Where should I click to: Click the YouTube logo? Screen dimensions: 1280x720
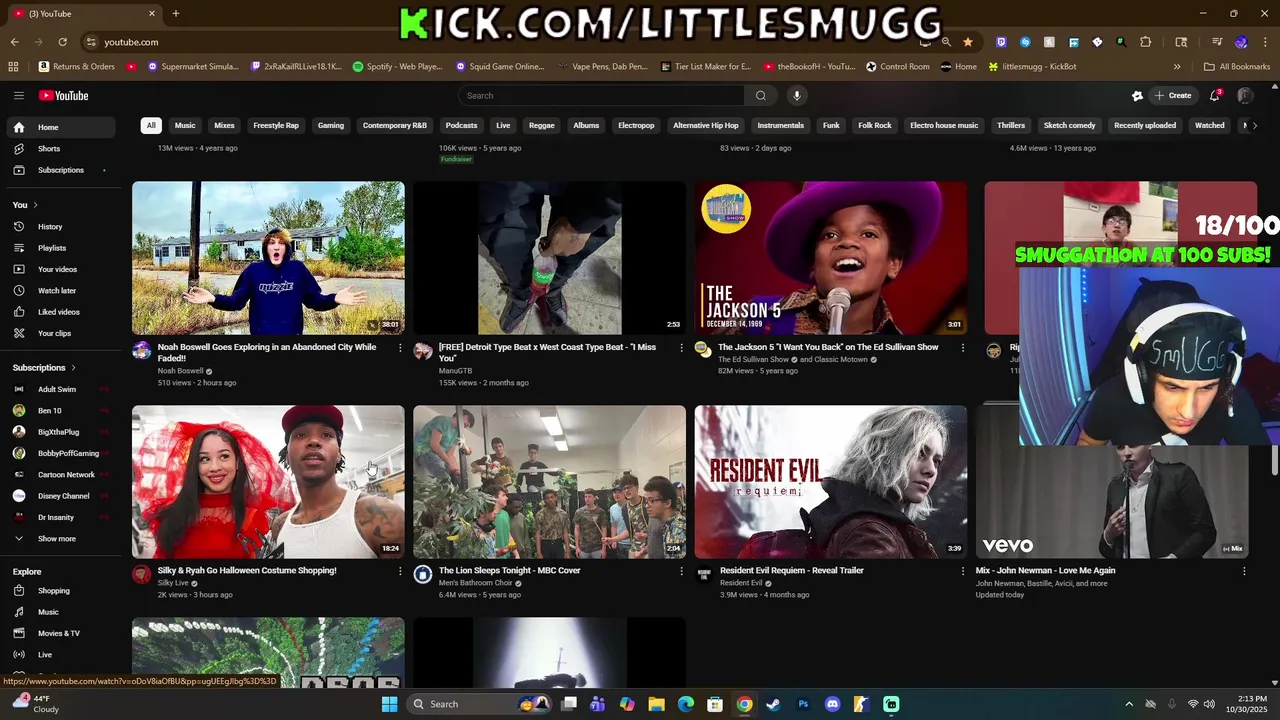coord(64,96)
